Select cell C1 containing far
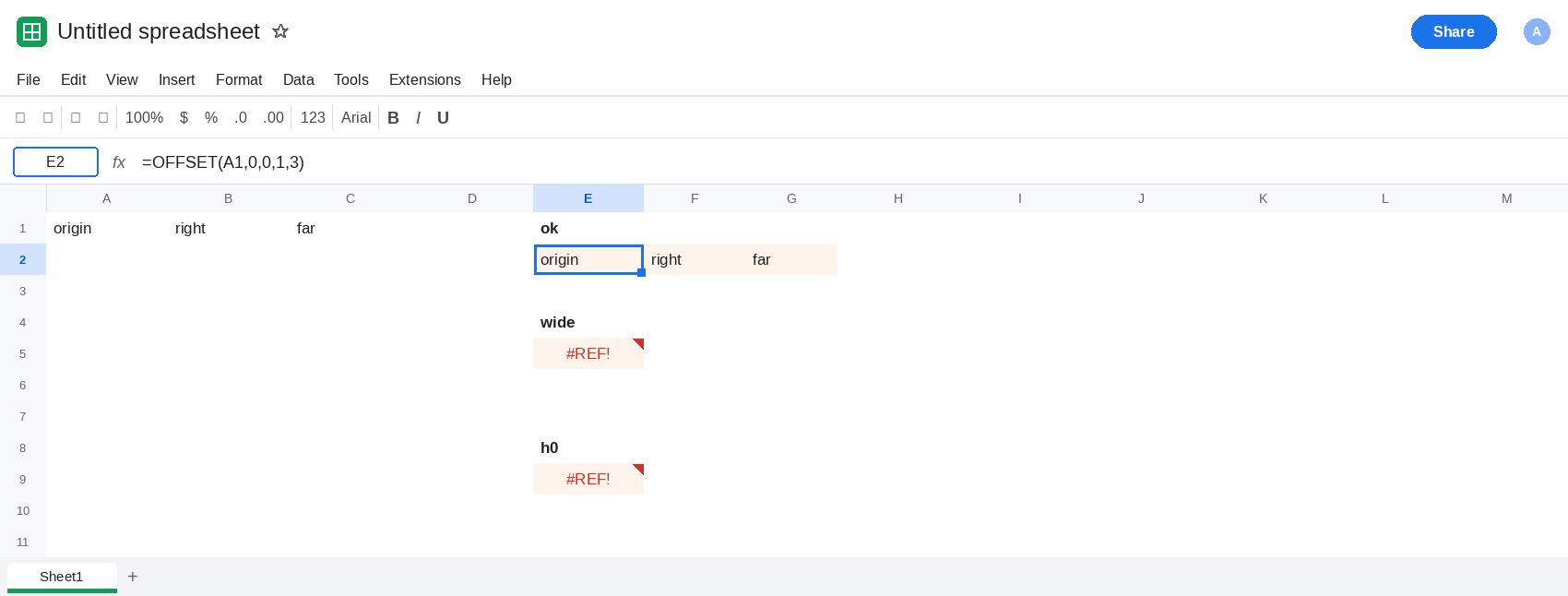The height and width of the screenshot is (596, 1568). (x=350, y=229)
